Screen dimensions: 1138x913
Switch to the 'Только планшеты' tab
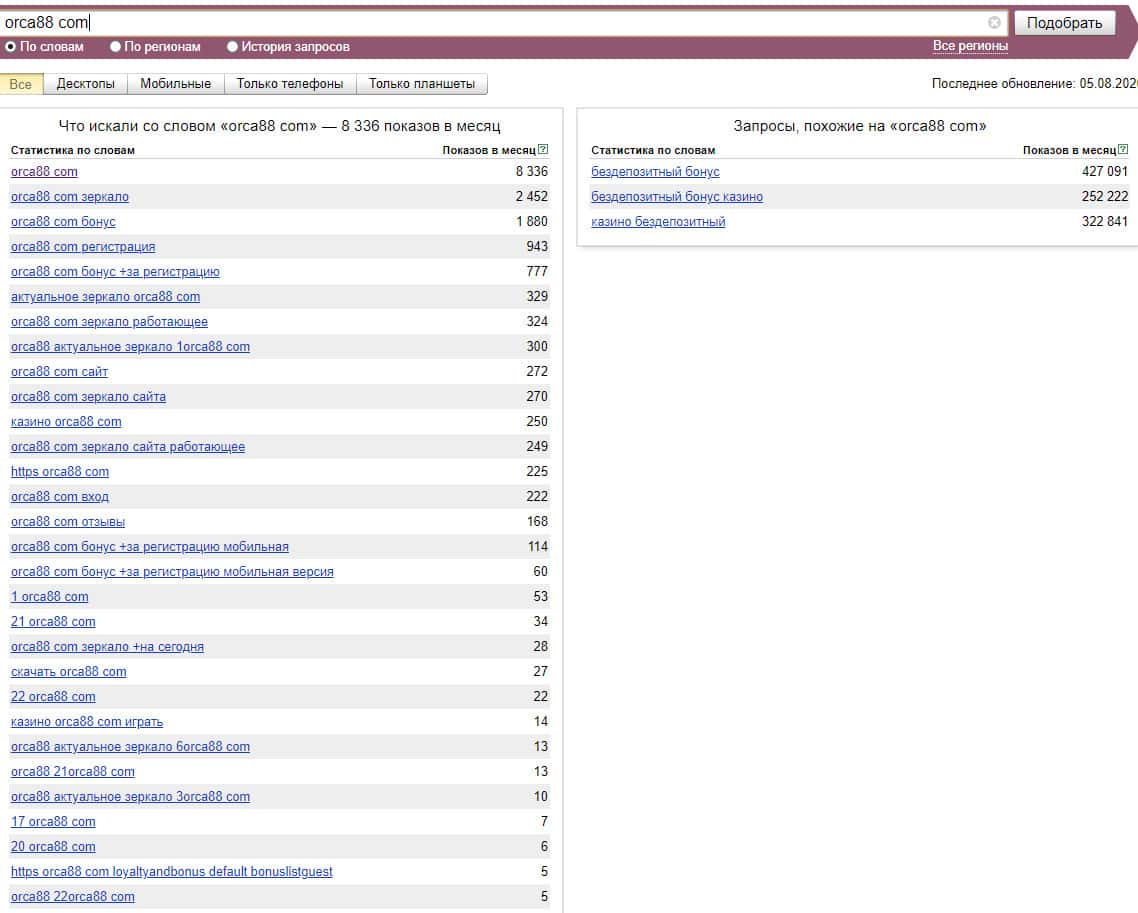pos(421,84)
